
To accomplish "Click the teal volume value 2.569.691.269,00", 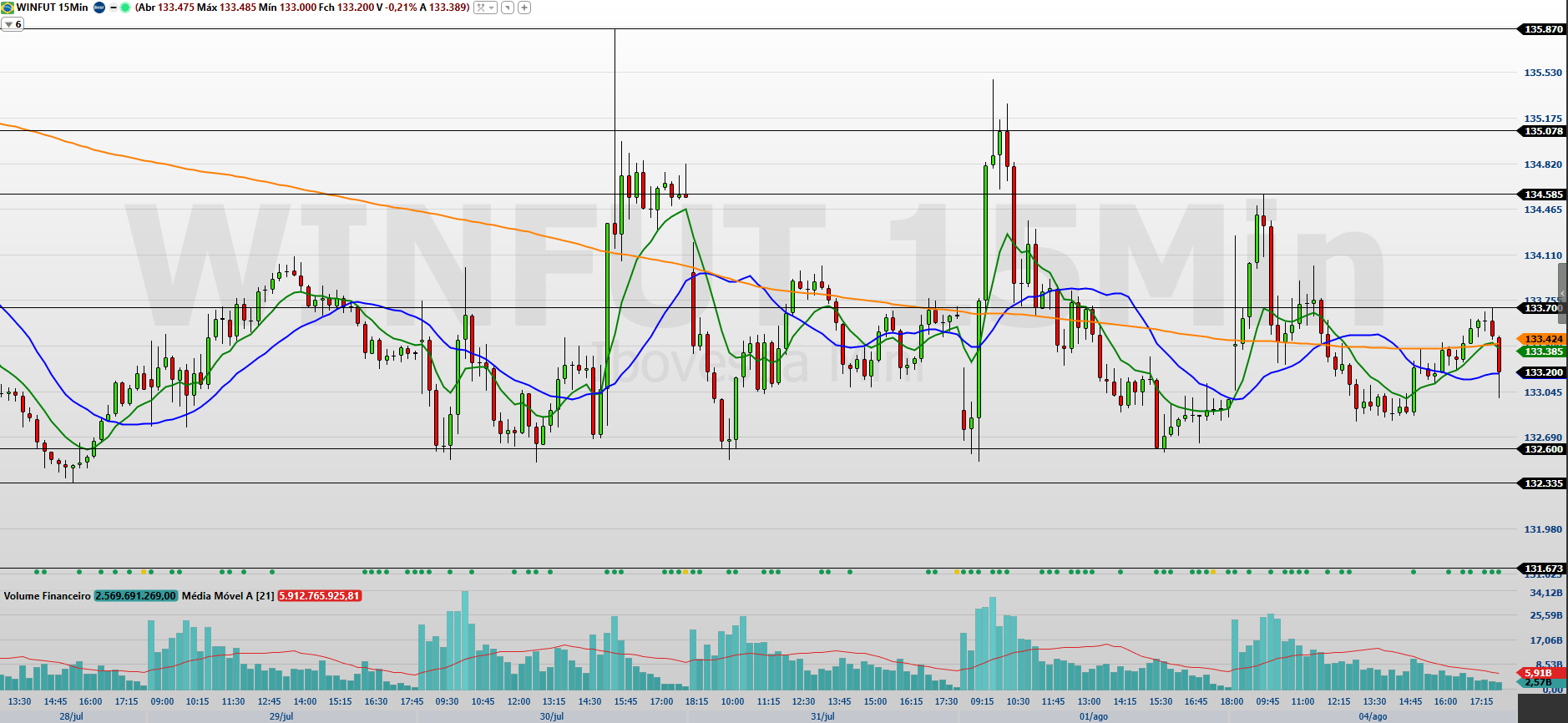I will point(136,596).
